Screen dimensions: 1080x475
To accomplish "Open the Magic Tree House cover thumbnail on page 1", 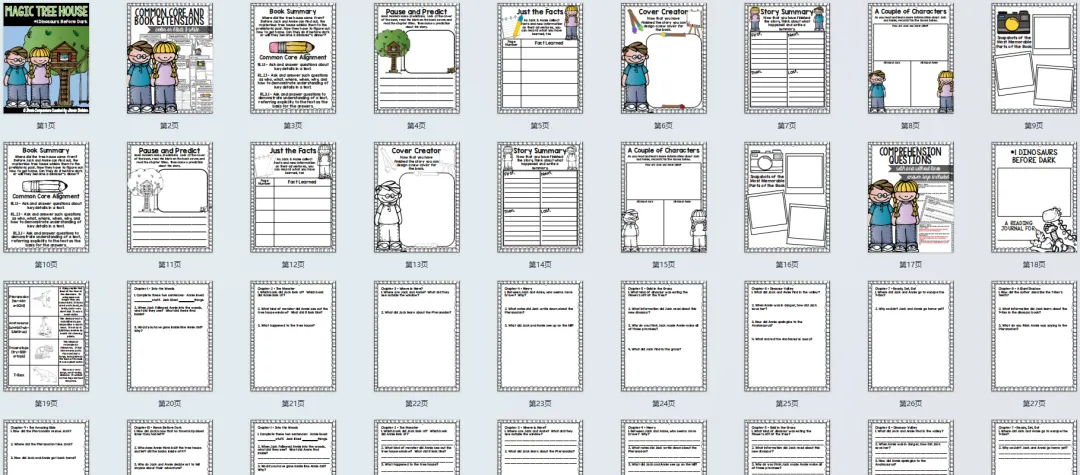I will [46, 59].
